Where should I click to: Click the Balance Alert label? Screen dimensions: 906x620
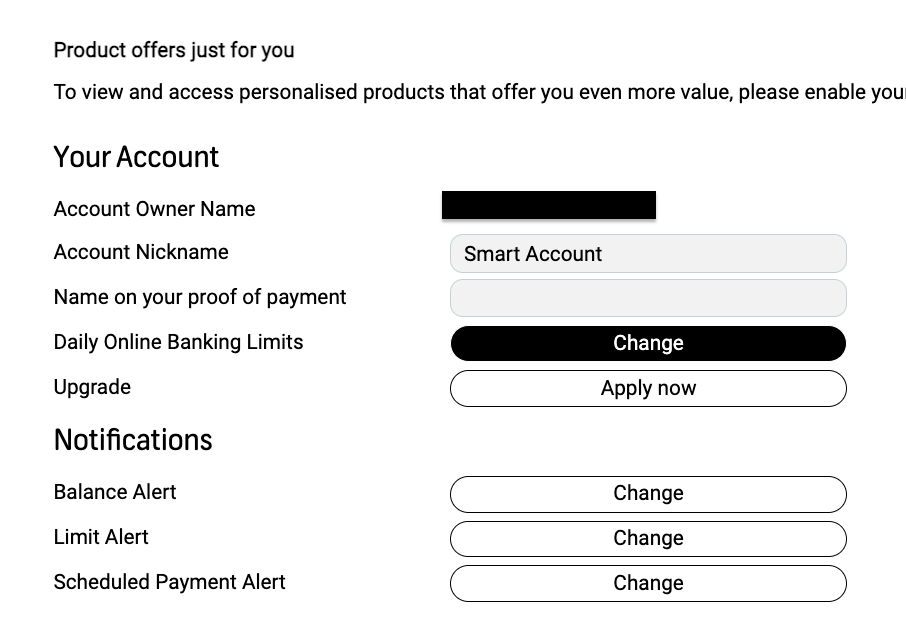click(x=115, y=492)
